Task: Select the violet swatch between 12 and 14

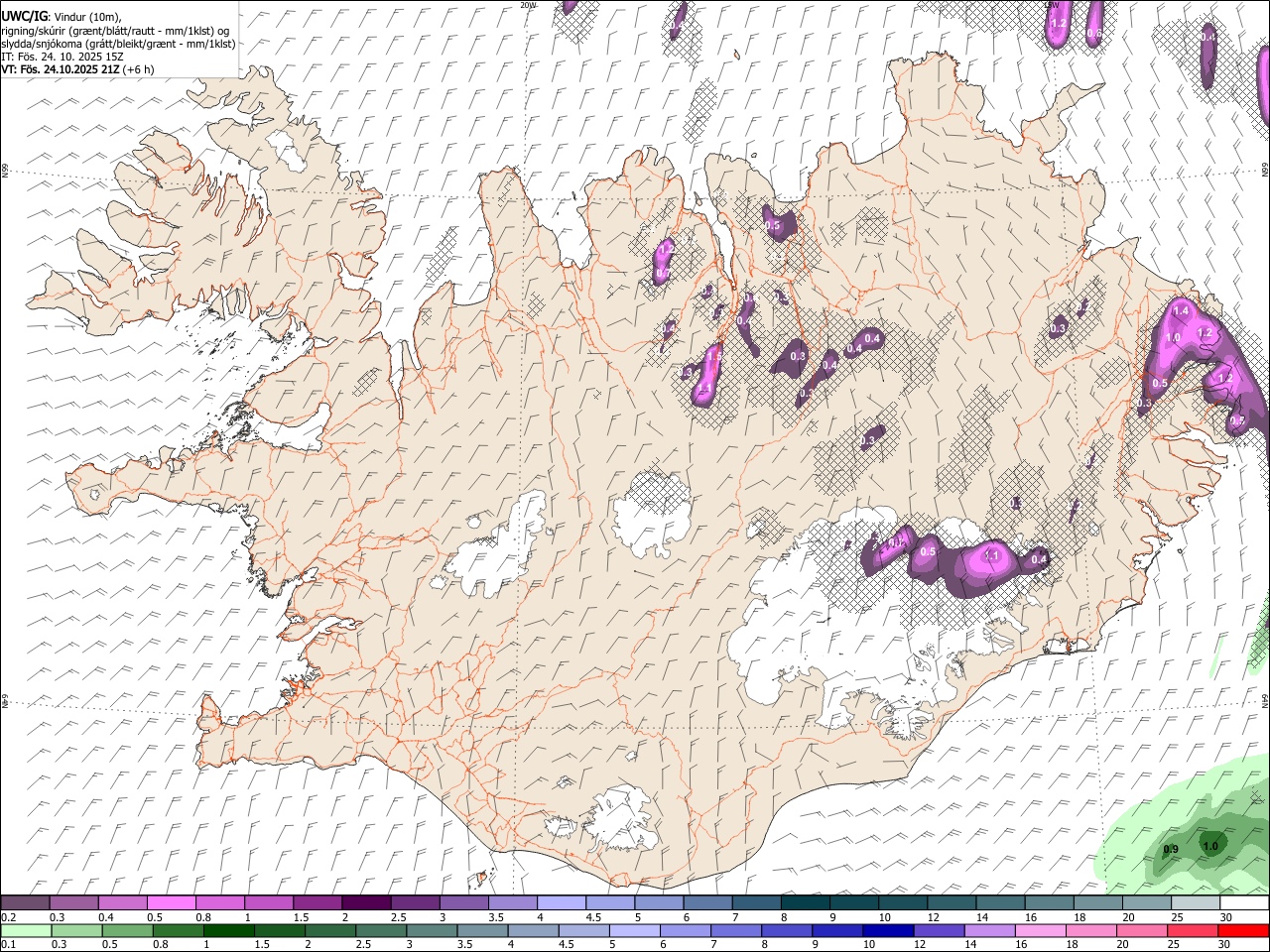Action: tap(939, 930)
